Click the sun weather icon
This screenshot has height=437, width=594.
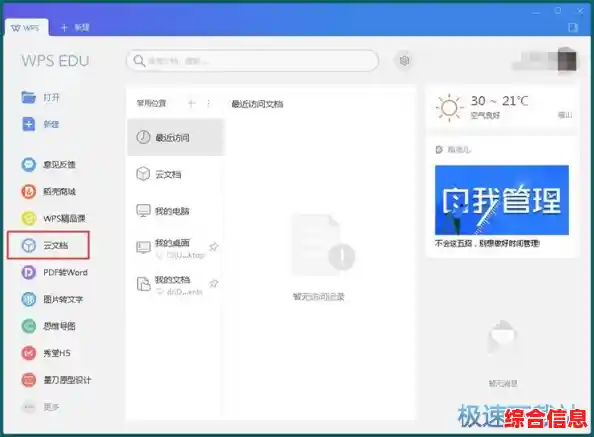[x=449, y=108]
